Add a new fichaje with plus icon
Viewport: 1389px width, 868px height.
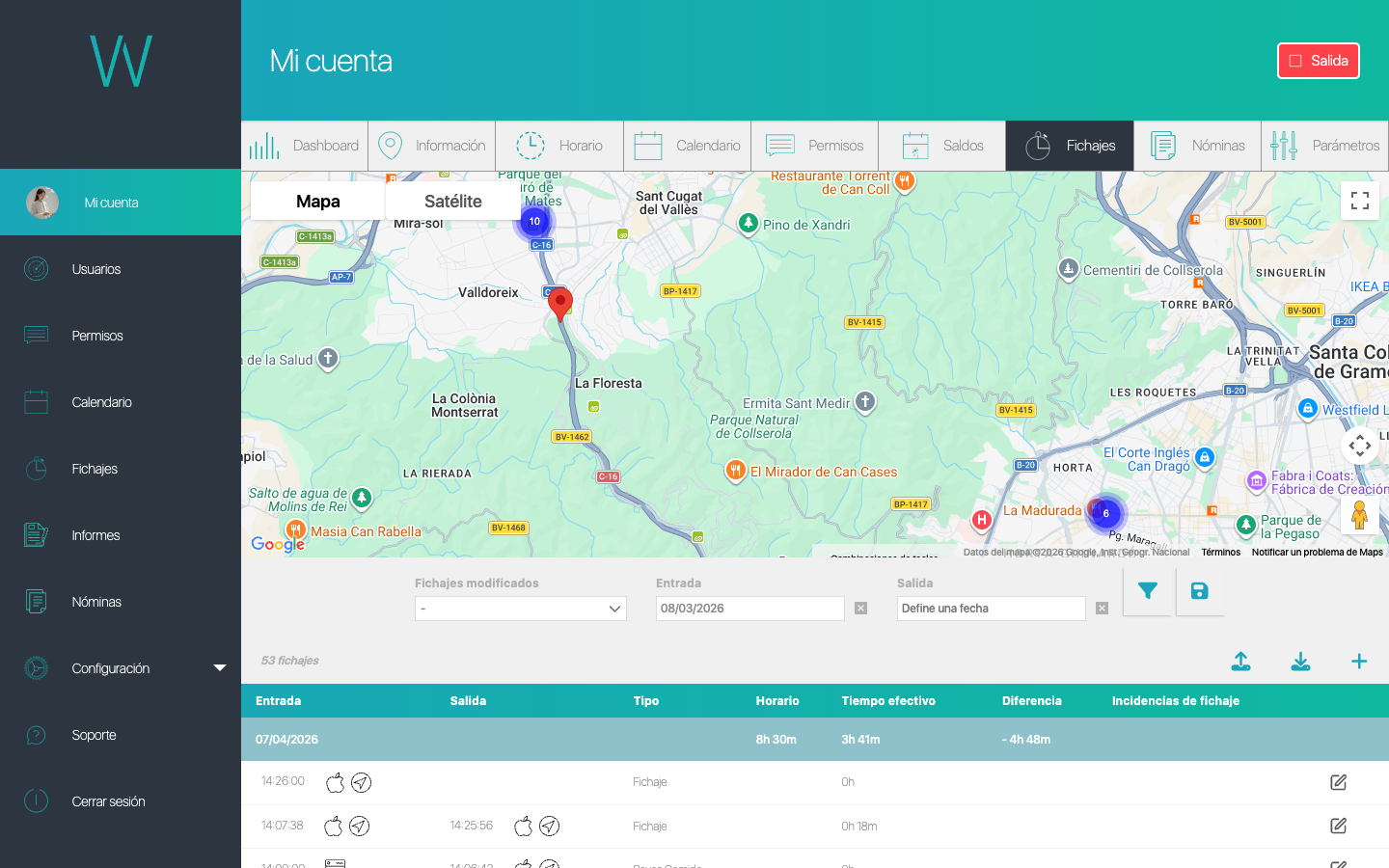click(x=1359, y=662)
